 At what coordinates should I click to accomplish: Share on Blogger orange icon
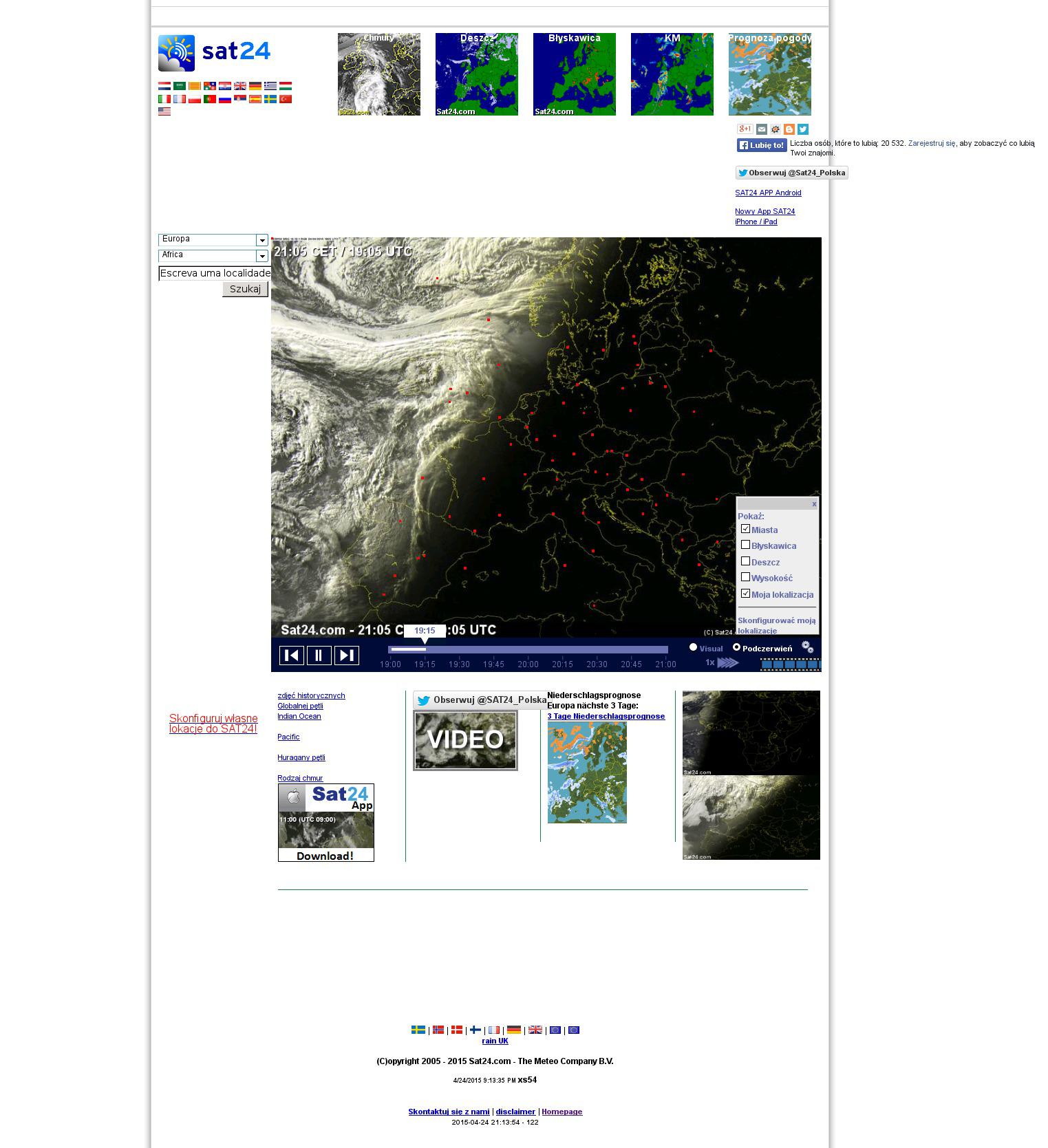789,129
